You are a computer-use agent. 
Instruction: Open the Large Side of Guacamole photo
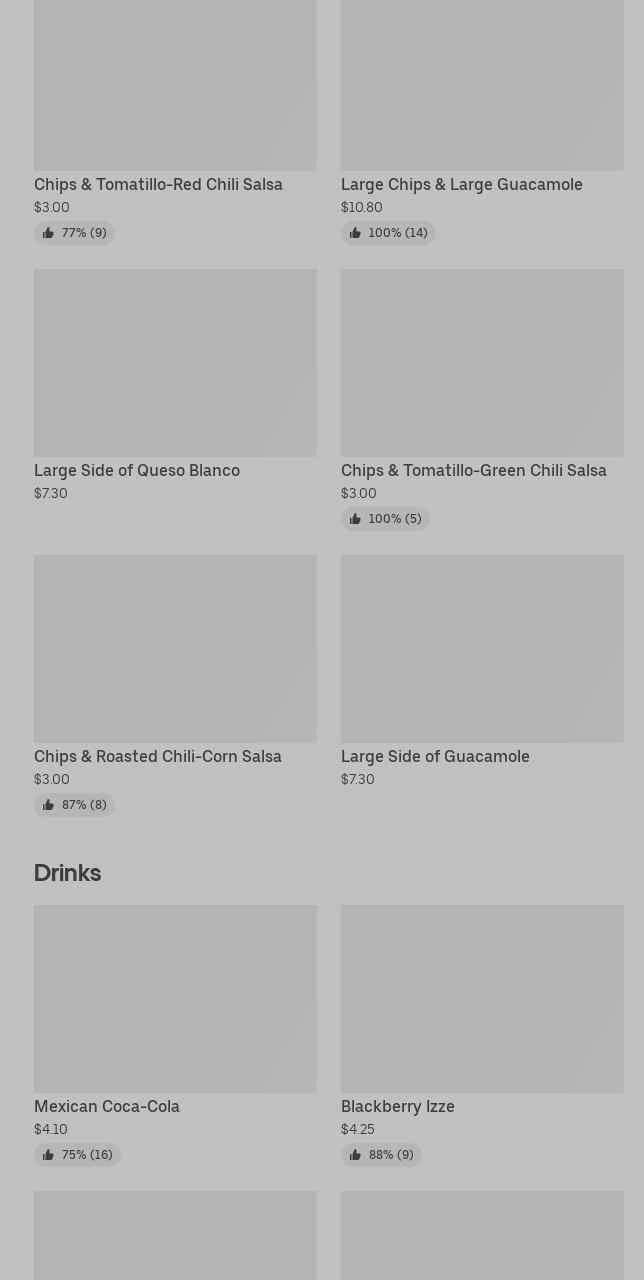pos(482,648)
